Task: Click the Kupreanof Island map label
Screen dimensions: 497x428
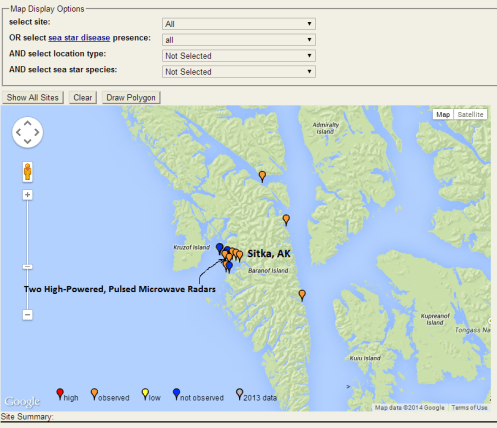Action: pyautogui.click(x=435, y=319)
